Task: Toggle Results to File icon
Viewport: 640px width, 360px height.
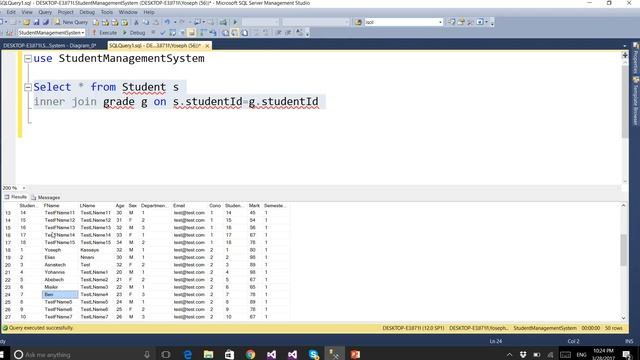Action: [244, 33]
